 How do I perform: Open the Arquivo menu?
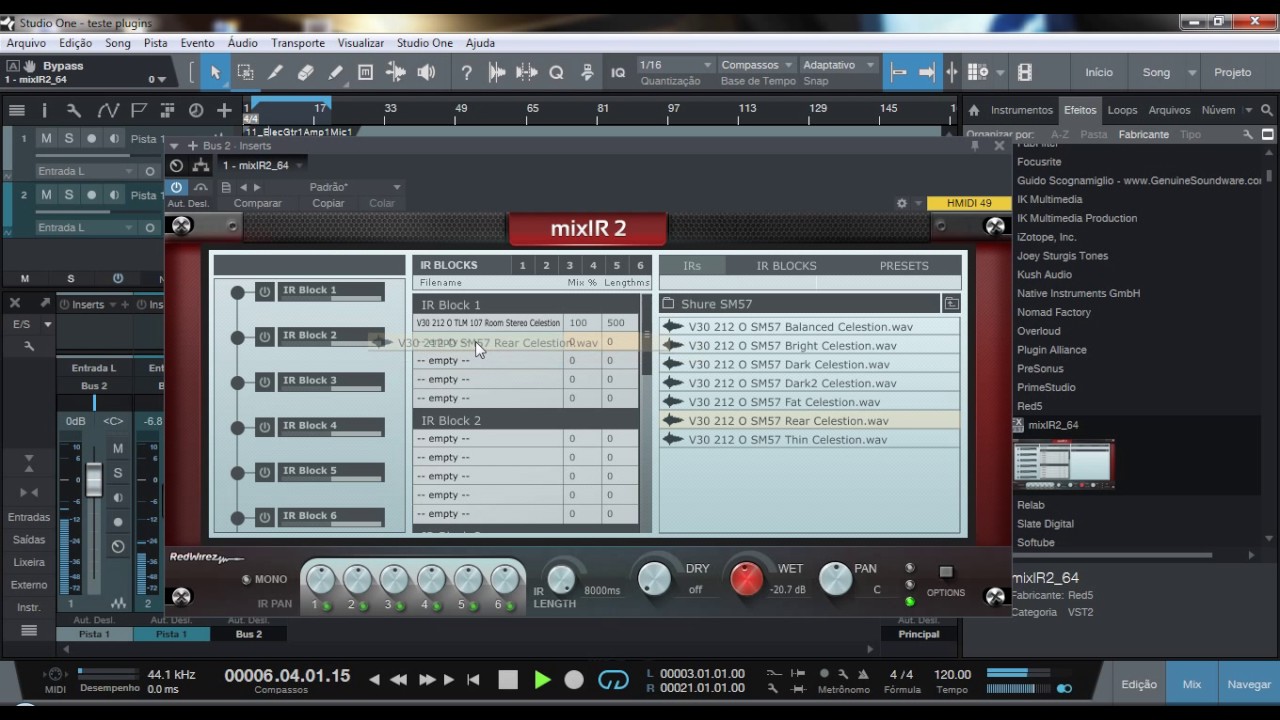26,43
